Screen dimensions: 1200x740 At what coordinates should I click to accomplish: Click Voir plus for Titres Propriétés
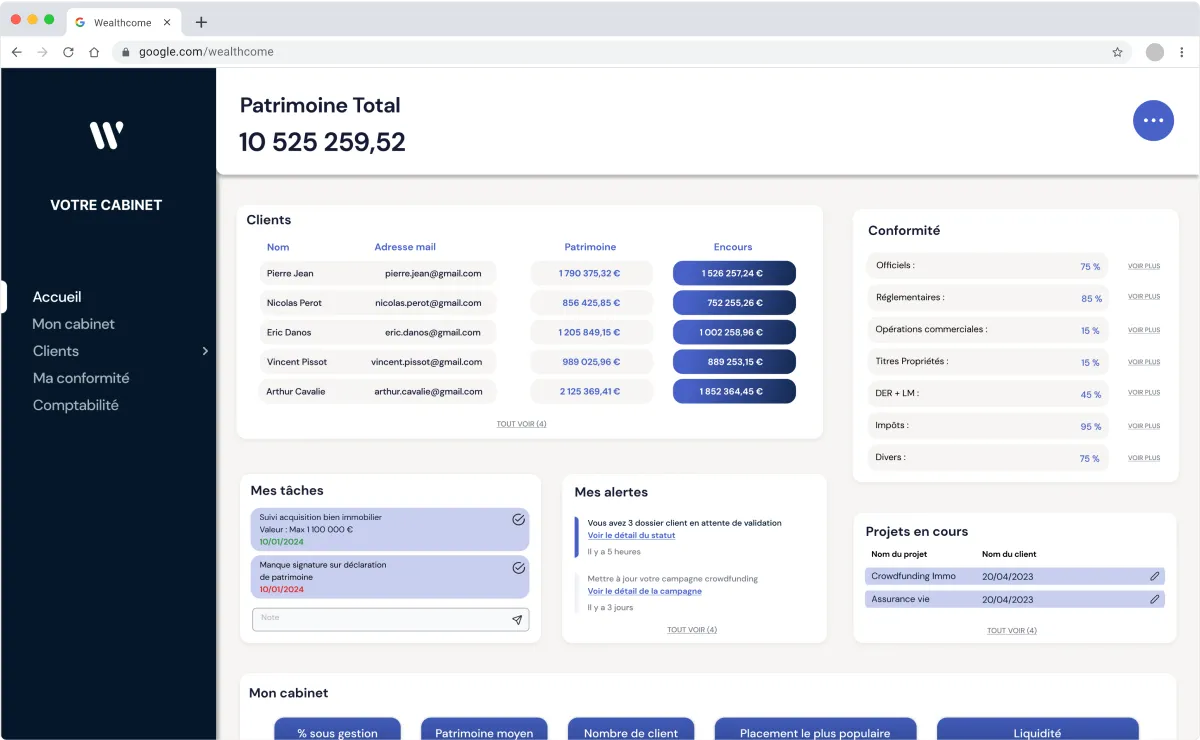point(1144,362)
